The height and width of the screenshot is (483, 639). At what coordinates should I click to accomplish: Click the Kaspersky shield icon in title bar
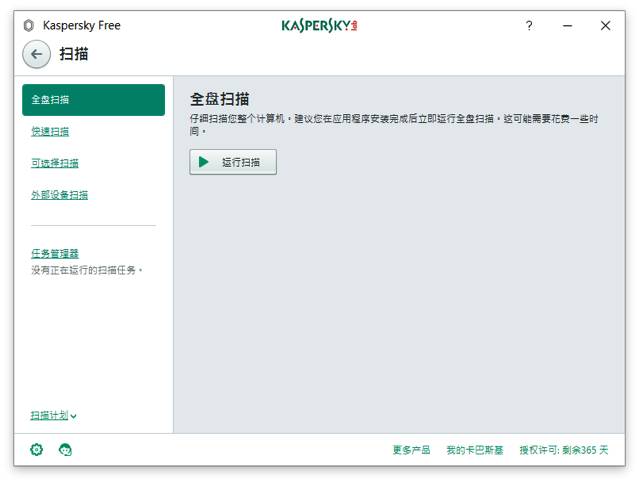[x=29, y=25]
